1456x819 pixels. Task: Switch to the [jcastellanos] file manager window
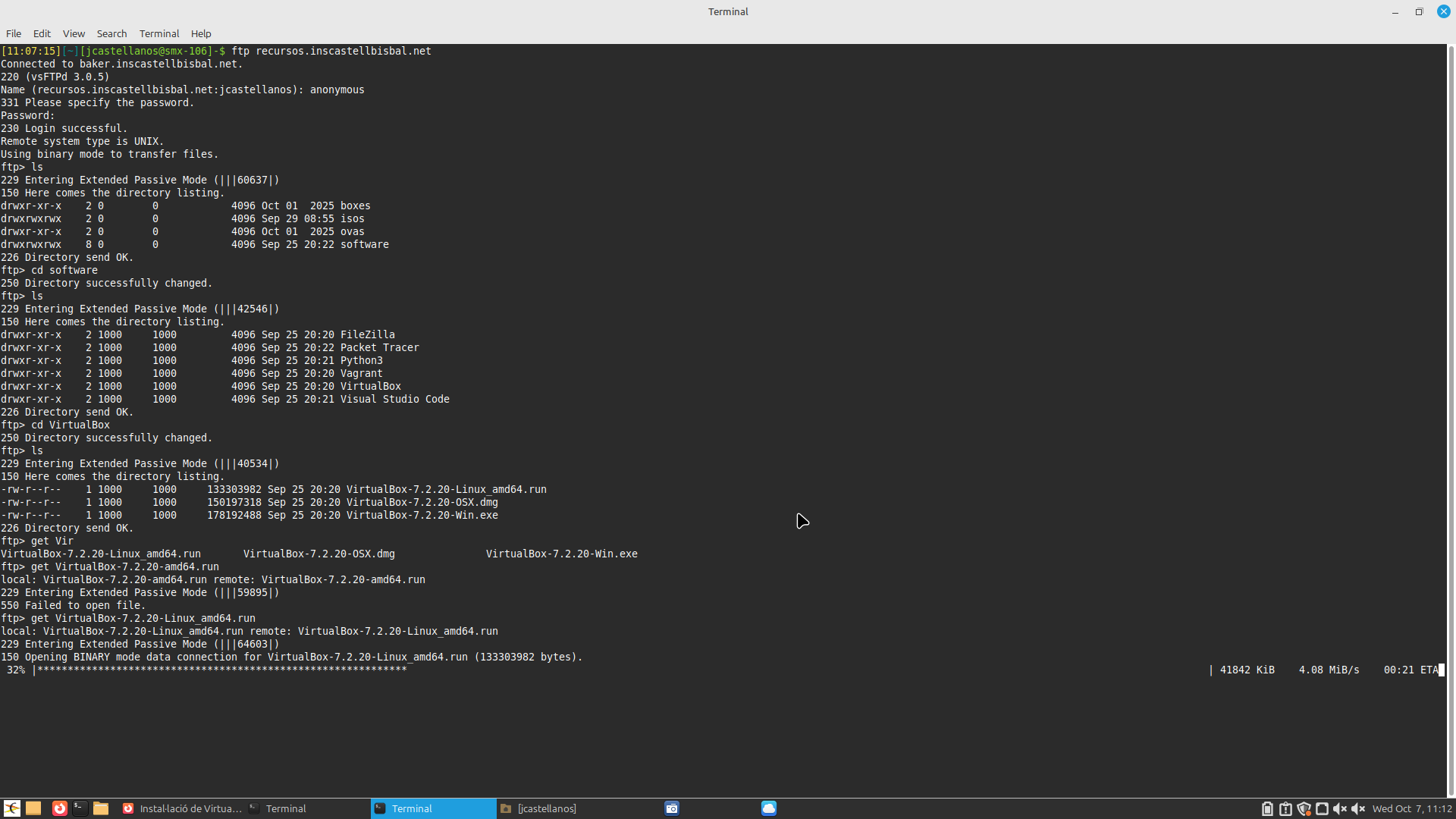tap(559, 808)
